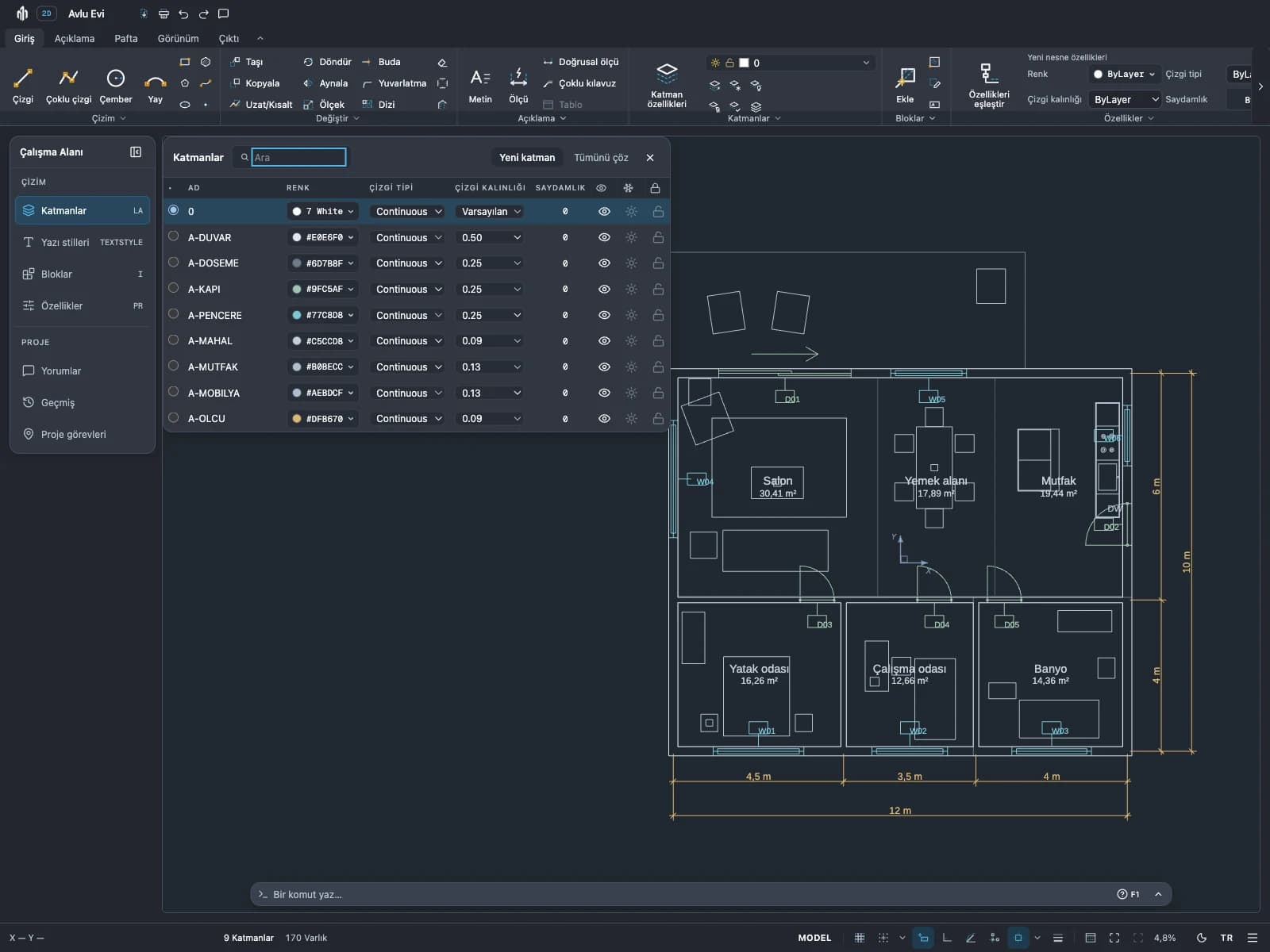Click Özellikleri eşleştir match properties
Viewport: 1270px width, 952px height.
989,86
